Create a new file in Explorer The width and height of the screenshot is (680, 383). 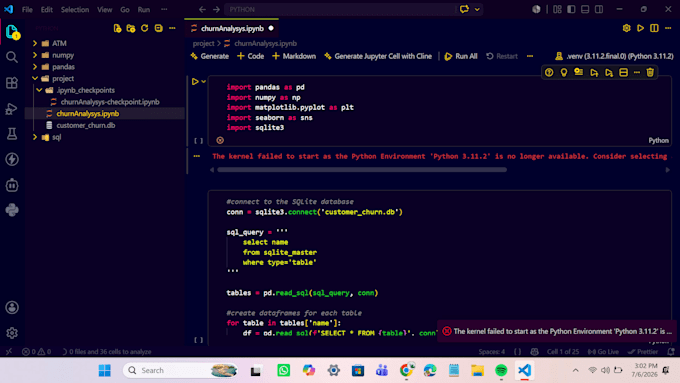coord(117,28)
